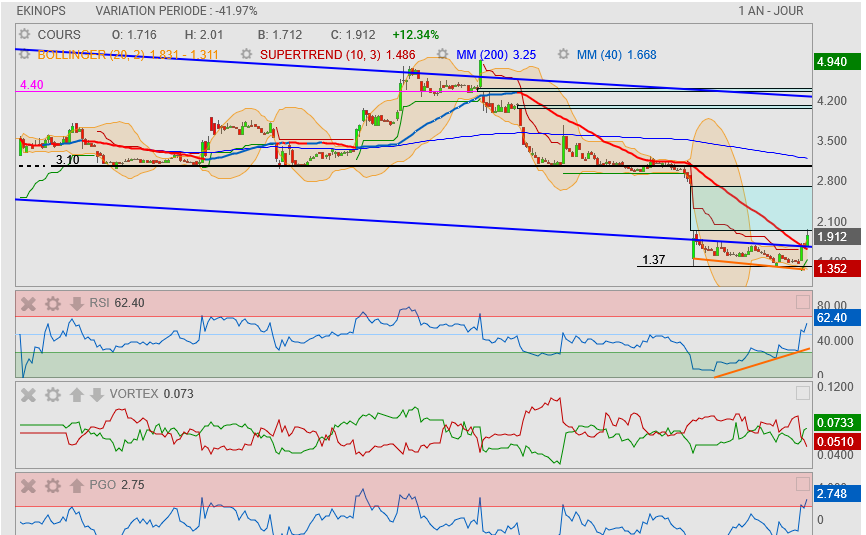The image size is (866, 535).
Task: Configure the VORTEX indicator via gear
Action: click(53, 394)
